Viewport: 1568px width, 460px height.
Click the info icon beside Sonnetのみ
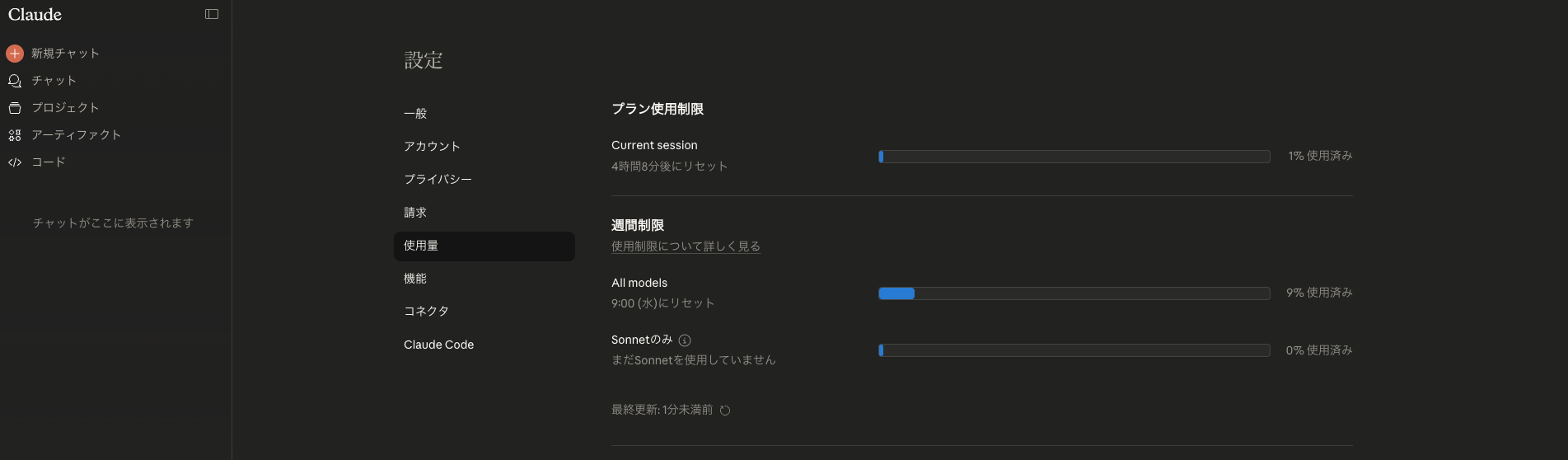point(685,340)
